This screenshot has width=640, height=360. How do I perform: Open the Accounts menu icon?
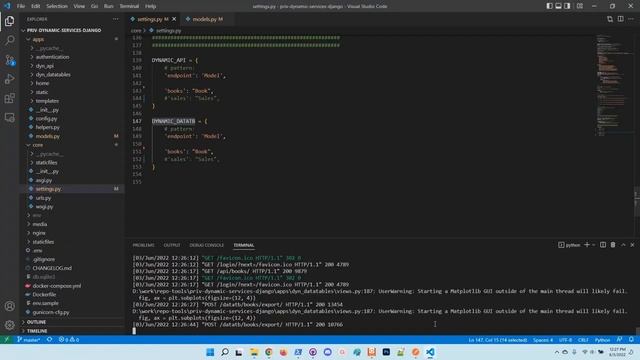coord(9,306)
